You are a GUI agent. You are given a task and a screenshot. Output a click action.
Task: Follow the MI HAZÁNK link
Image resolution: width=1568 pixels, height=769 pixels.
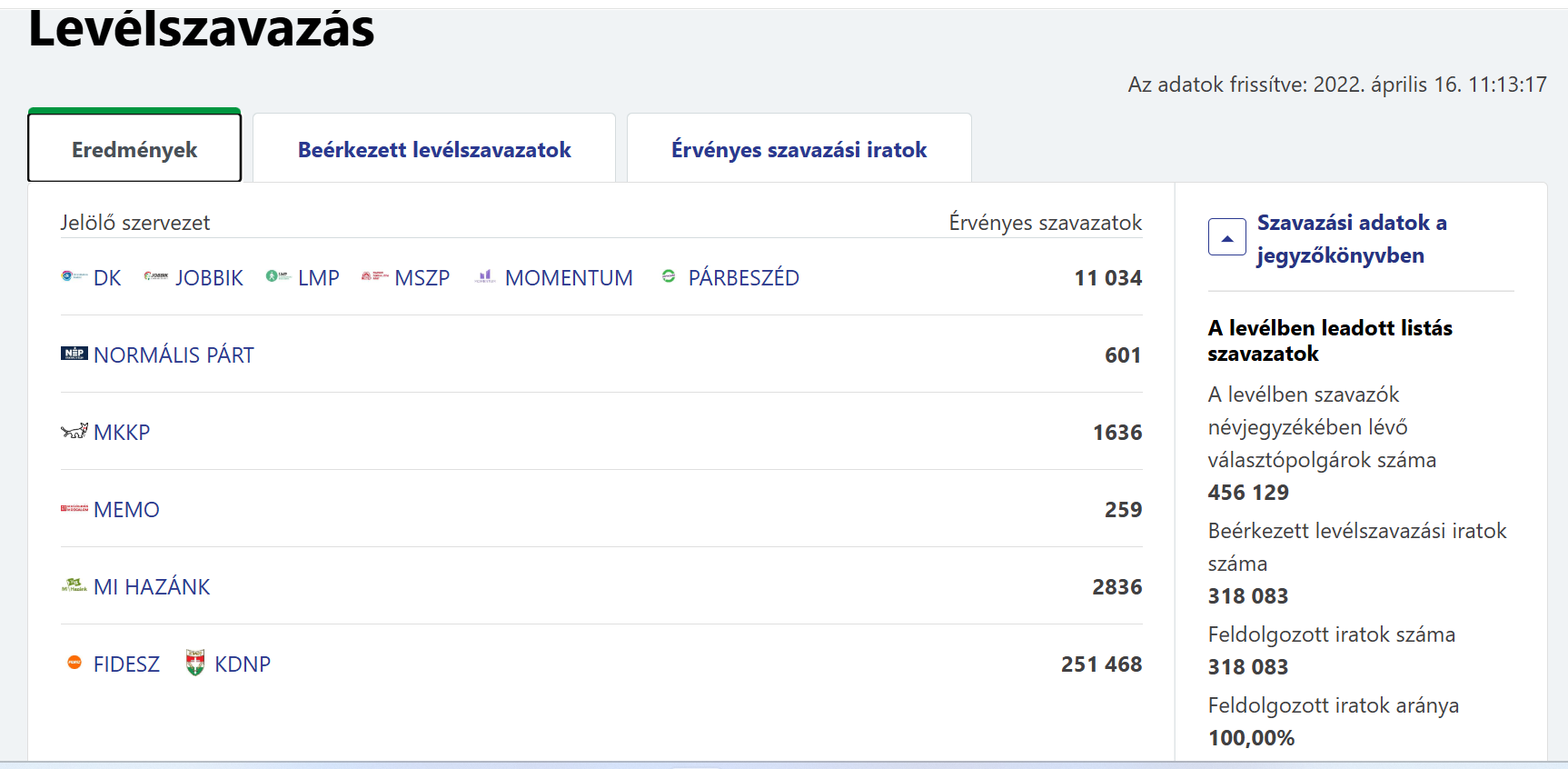click(152, 587)
